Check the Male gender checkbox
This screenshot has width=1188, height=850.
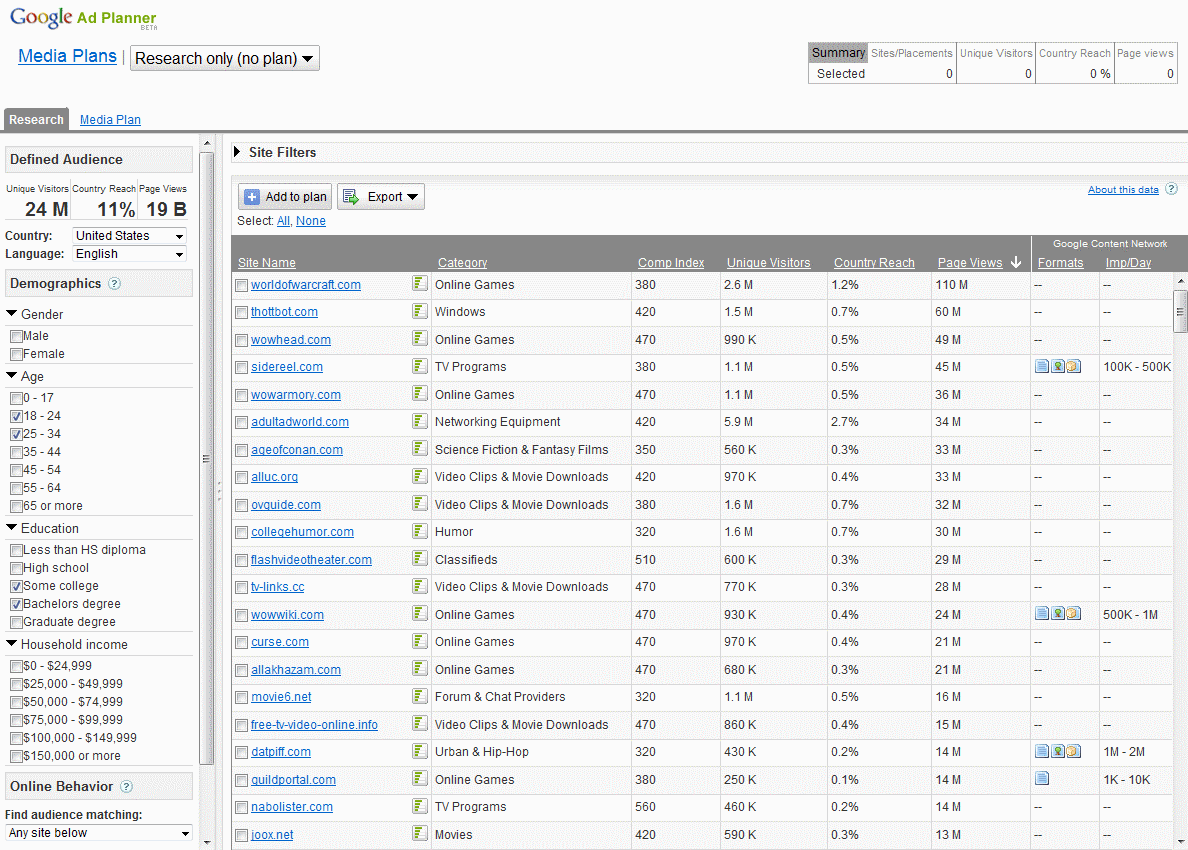[x=16, y=337]
